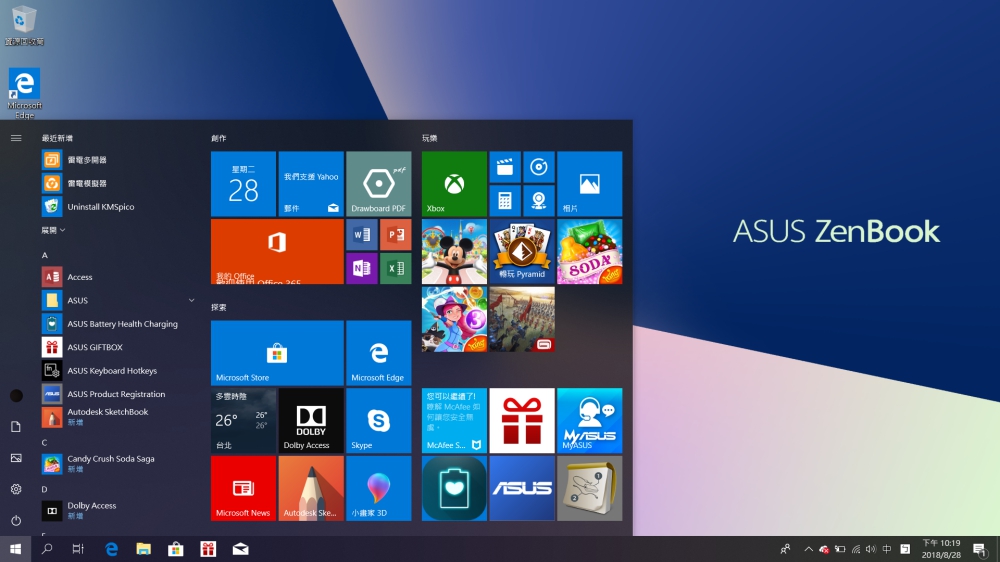Expand the recently added list
Viewport: 1000px width, 562px height.
coord(53,230)
